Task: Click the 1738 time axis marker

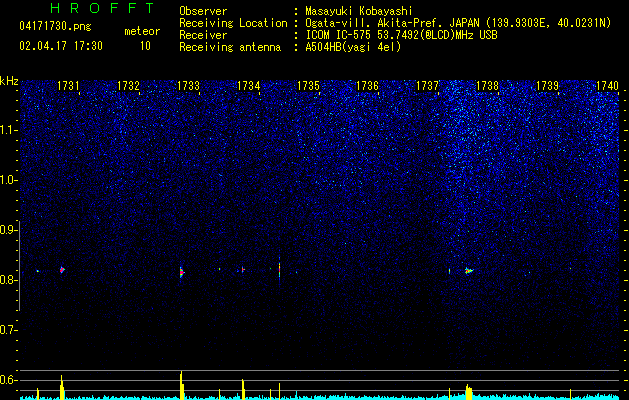Action: coord(487,85)
